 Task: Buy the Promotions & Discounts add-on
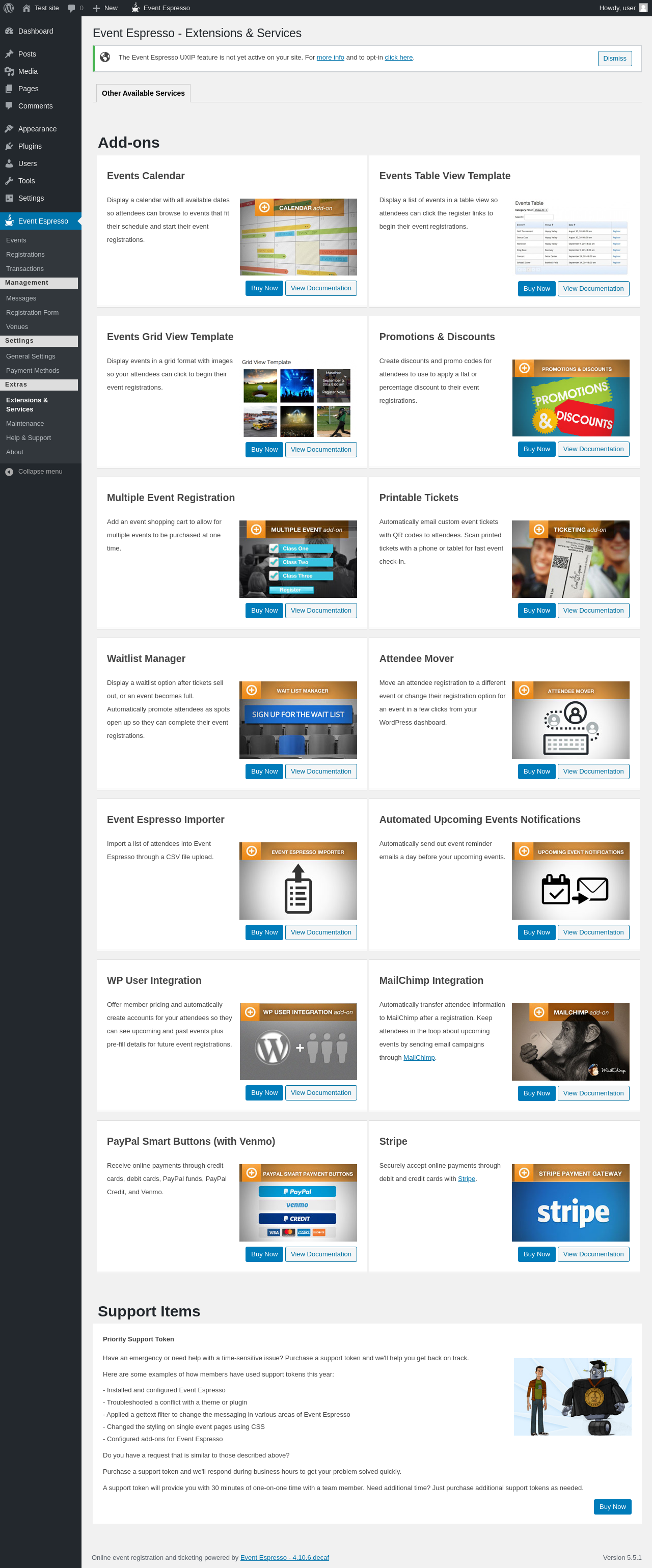pyautogui.click(x=536, y=449)
